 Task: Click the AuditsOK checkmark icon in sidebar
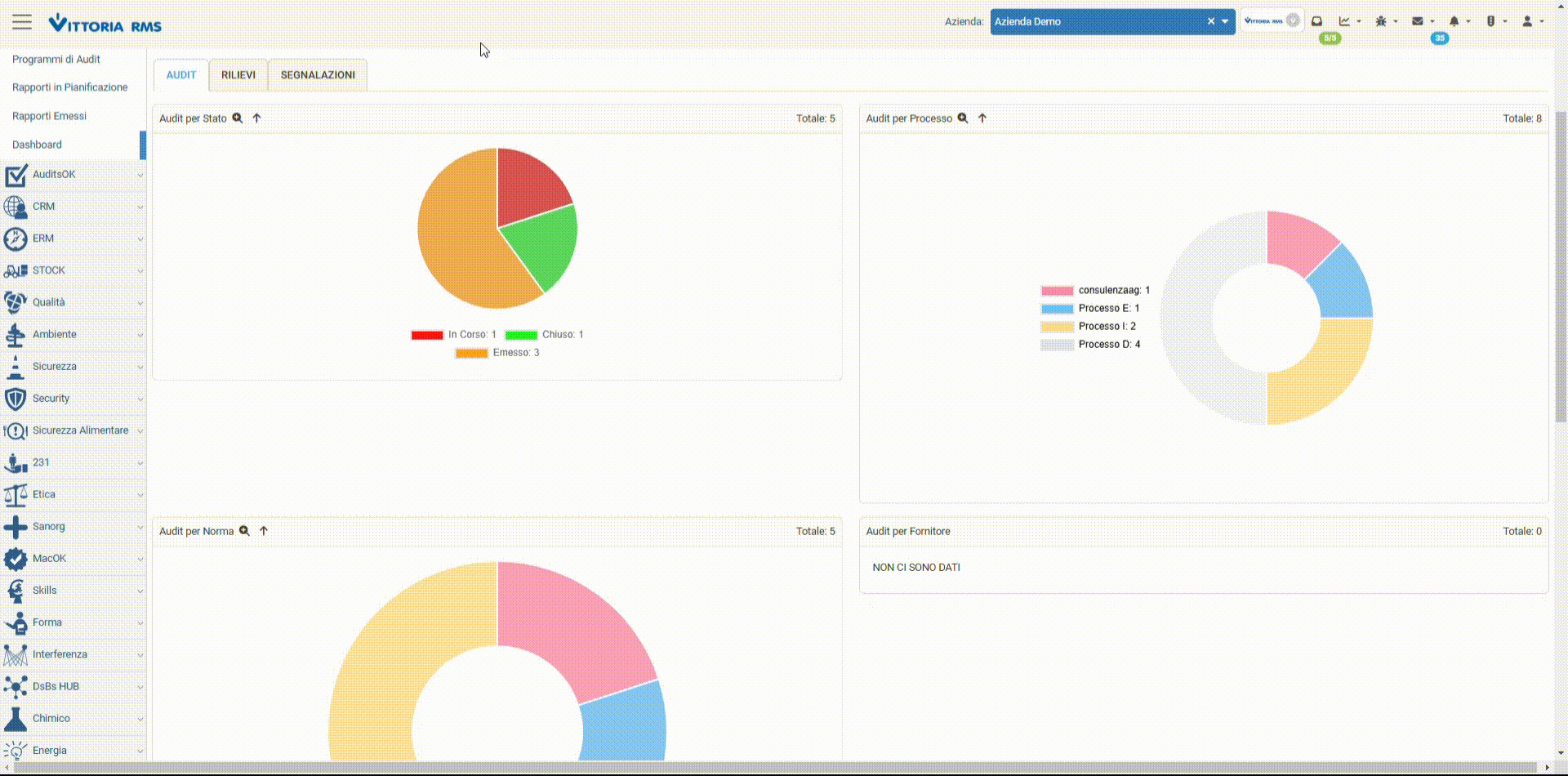[16, 175]
